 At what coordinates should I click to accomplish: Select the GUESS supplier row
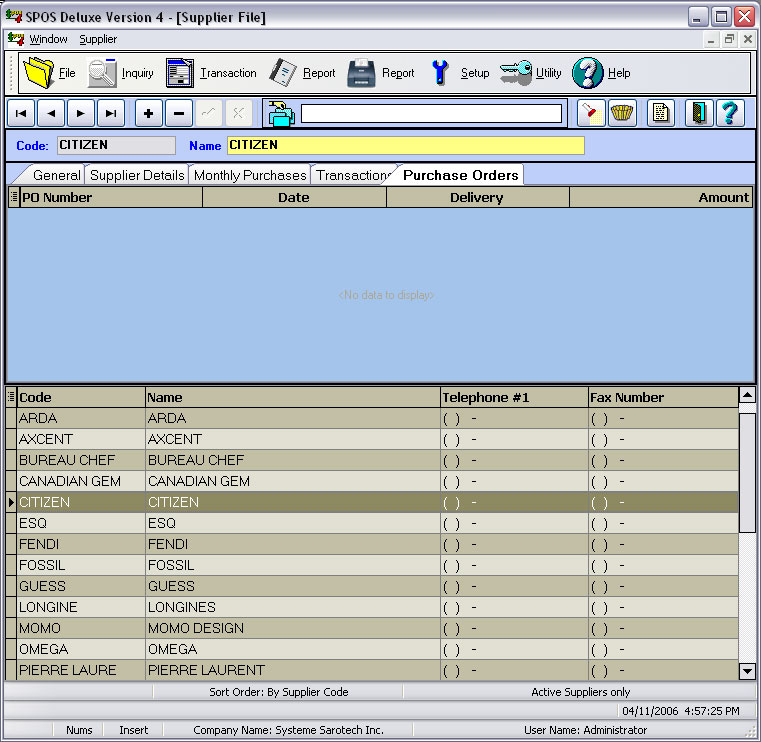372,586
